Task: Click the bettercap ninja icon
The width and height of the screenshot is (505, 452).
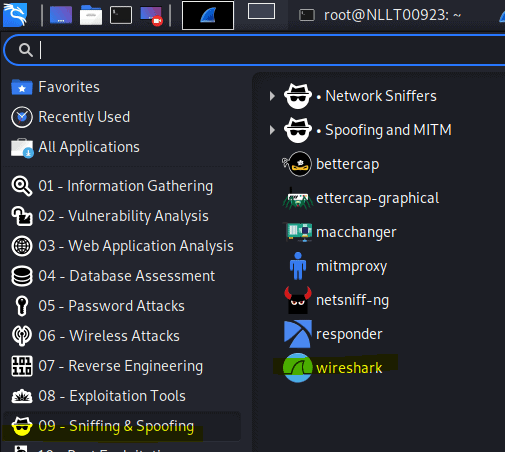Action: 297,164
